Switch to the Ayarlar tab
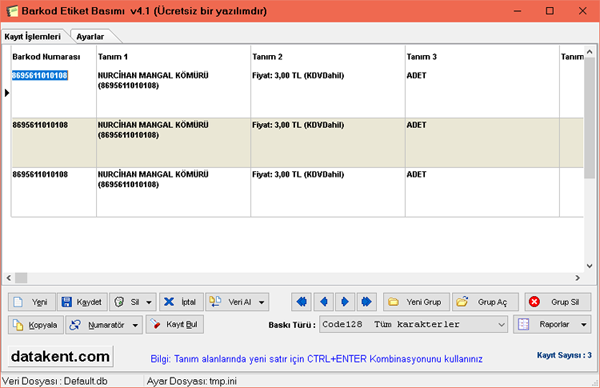 click(x=90, y=37)
